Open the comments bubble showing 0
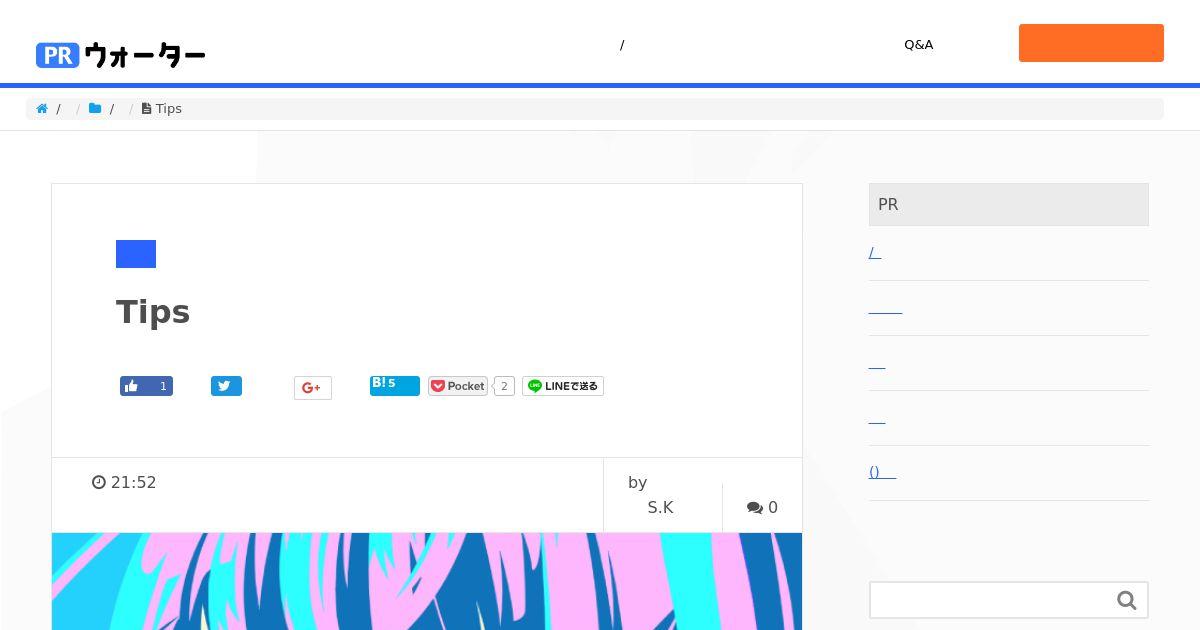This screenshot has width=1200, height=630. coord(762,507)
